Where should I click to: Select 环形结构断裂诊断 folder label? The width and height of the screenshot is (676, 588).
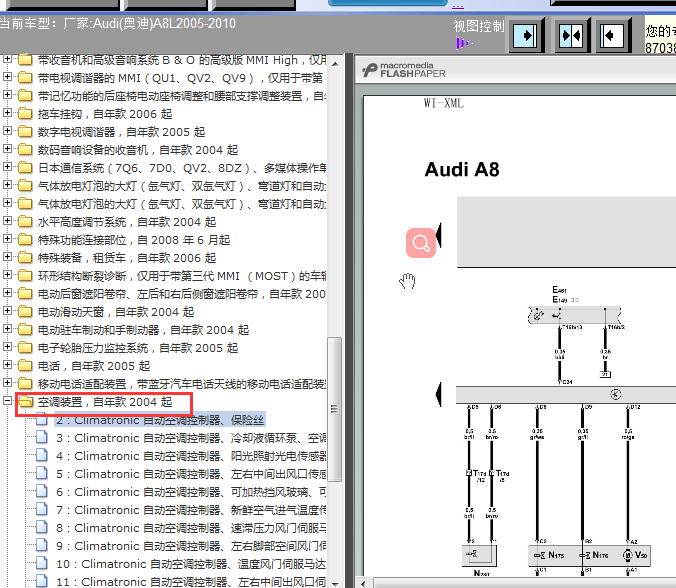[182, 276]
